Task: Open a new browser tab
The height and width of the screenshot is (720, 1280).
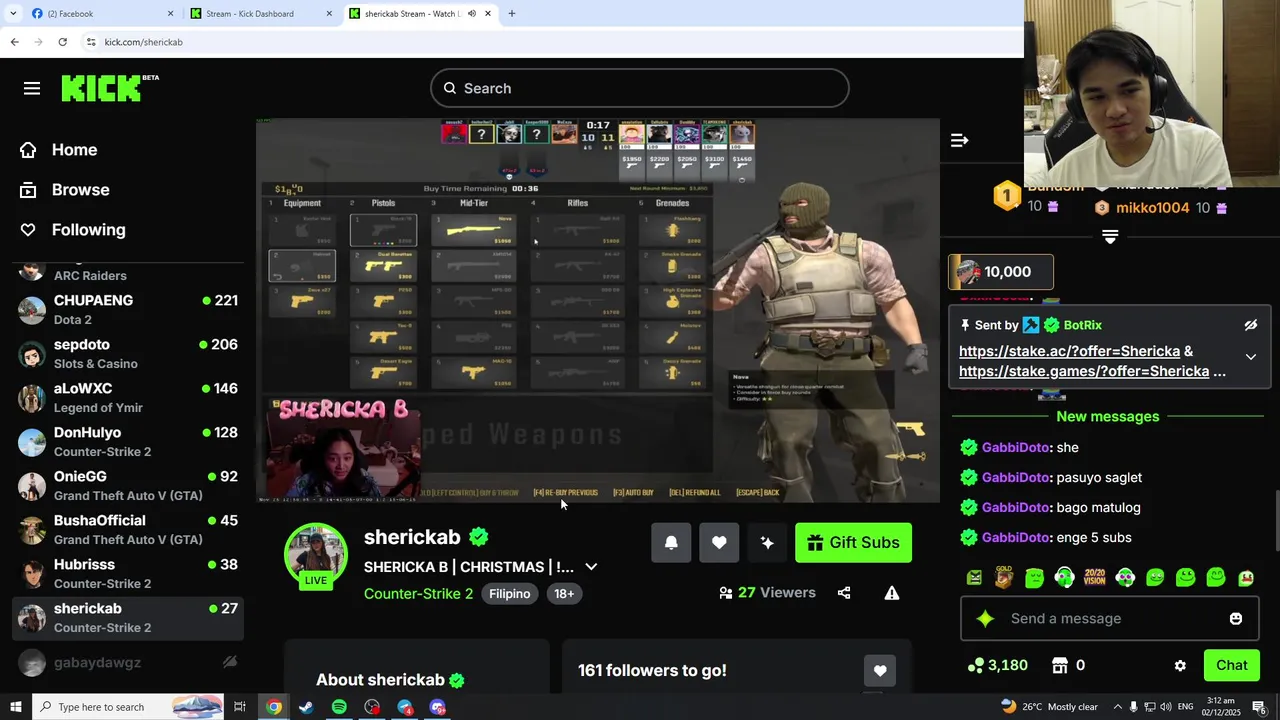Action: tap(512, 14)
